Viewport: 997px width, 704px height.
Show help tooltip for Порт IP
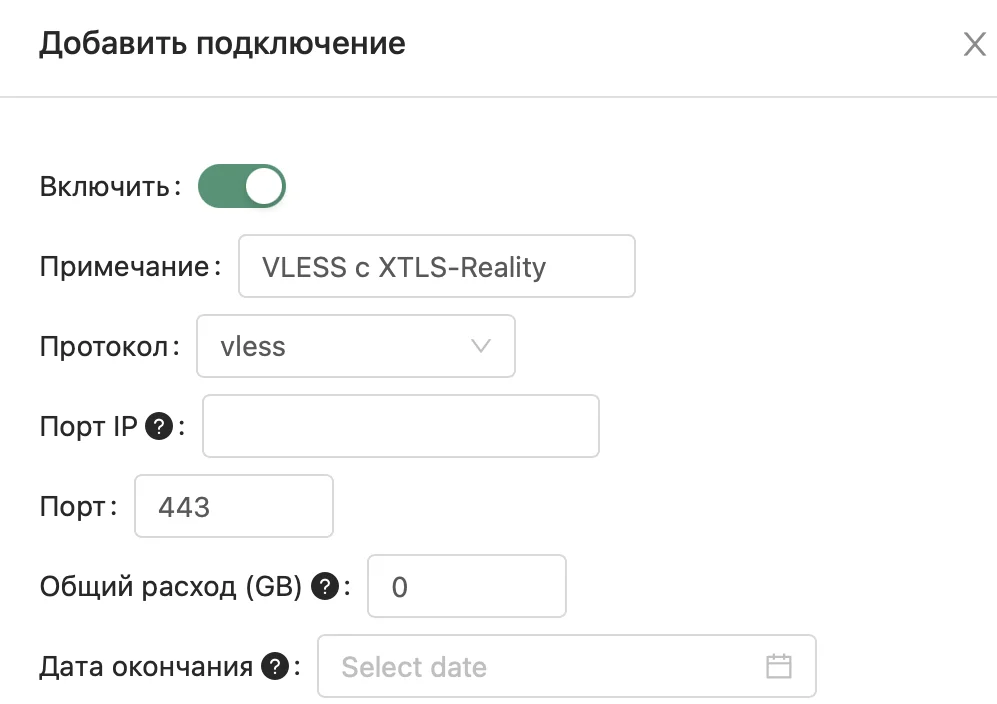tap(157, 427)
